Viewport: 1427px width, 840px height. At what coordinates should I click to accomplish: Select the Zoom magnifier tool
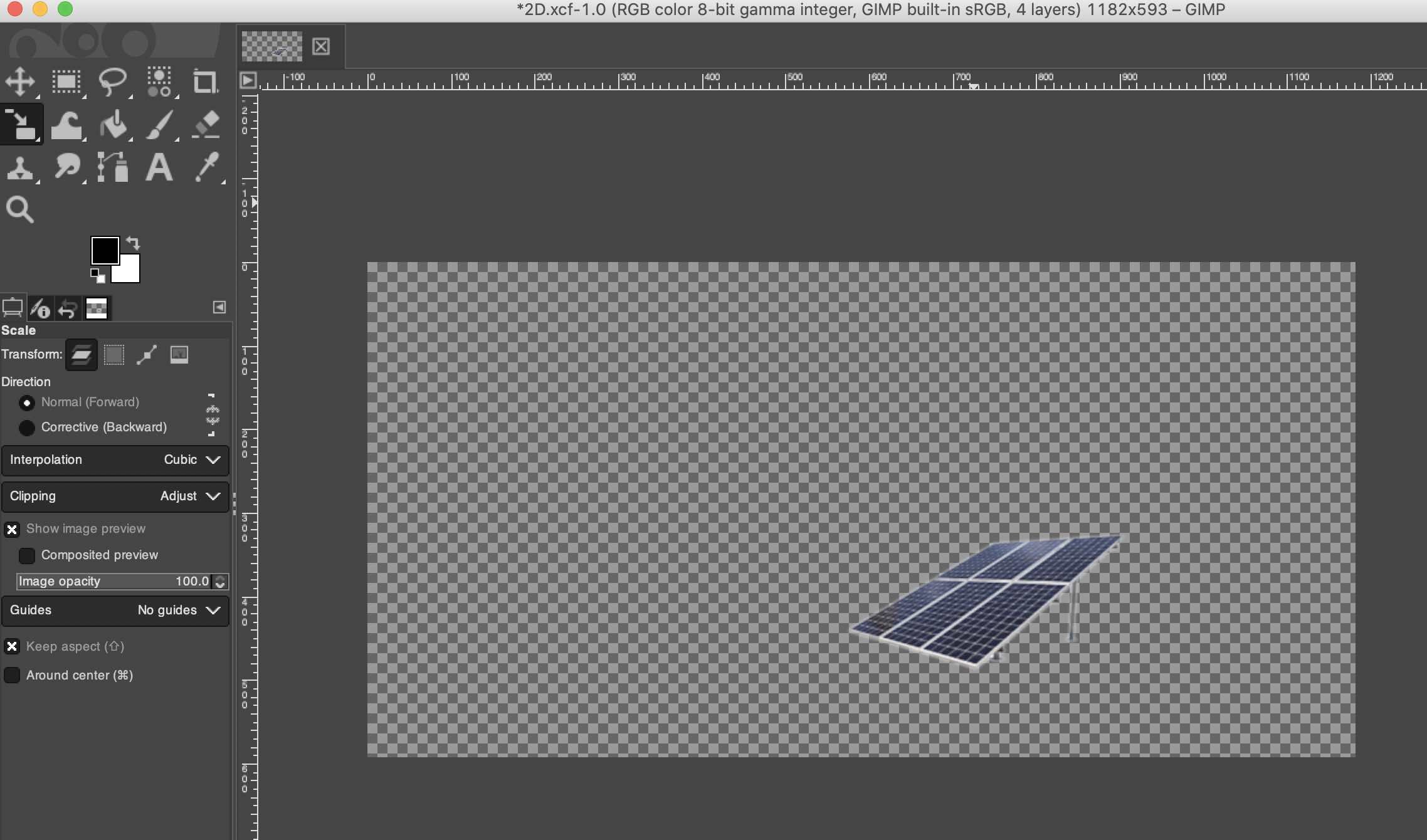tap(19, 209)
